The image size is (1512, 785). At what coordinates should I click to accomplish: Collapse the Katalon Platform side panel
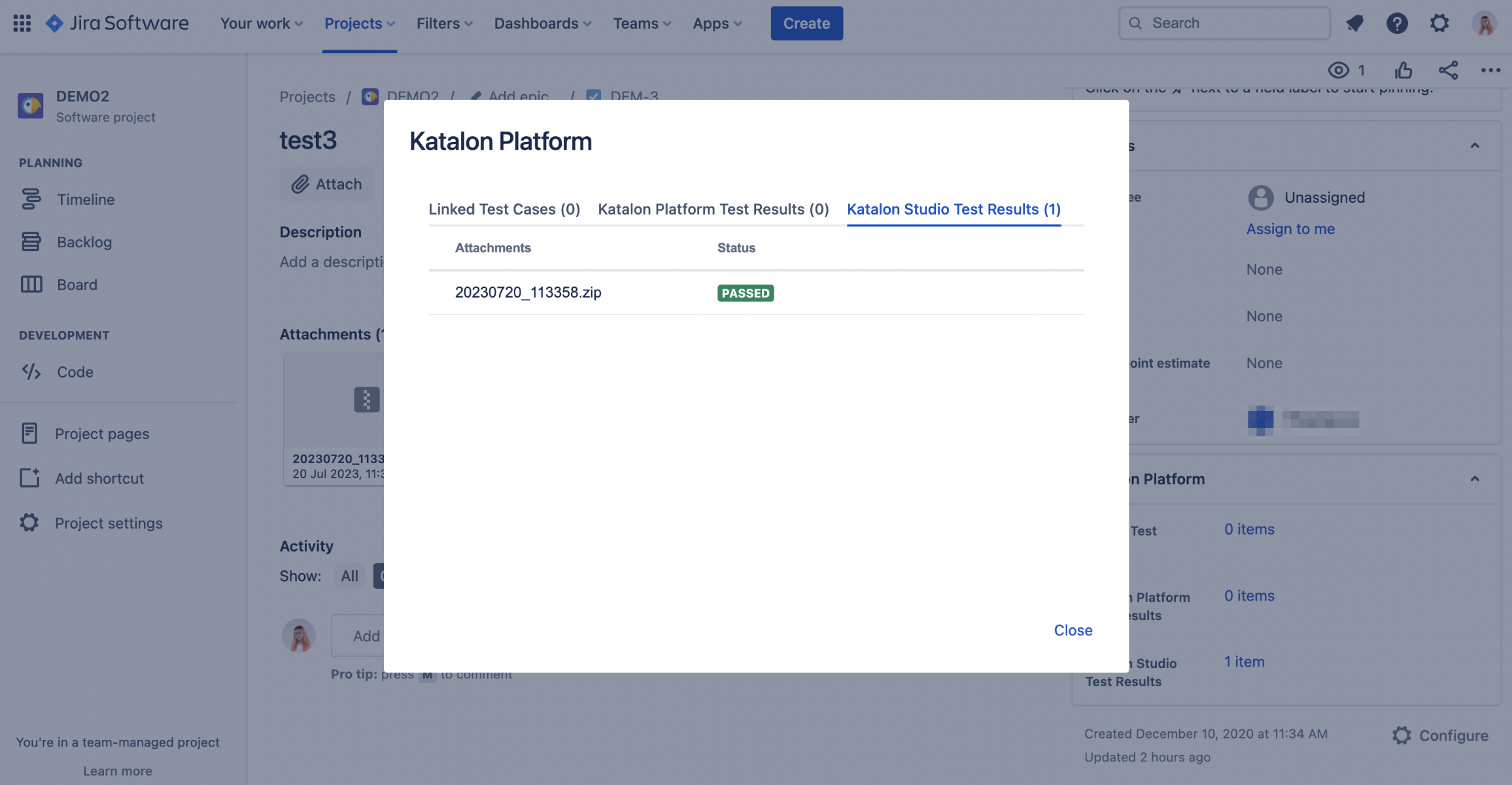click(x=1475, y=479)
